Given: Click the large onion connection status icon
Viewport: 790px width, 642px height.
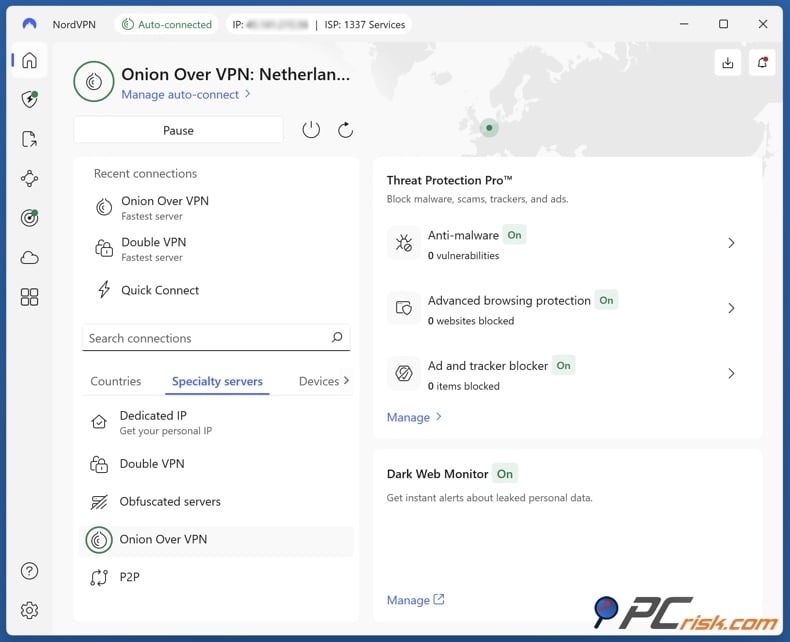Looking at the screenshot, I should (94, 82).
